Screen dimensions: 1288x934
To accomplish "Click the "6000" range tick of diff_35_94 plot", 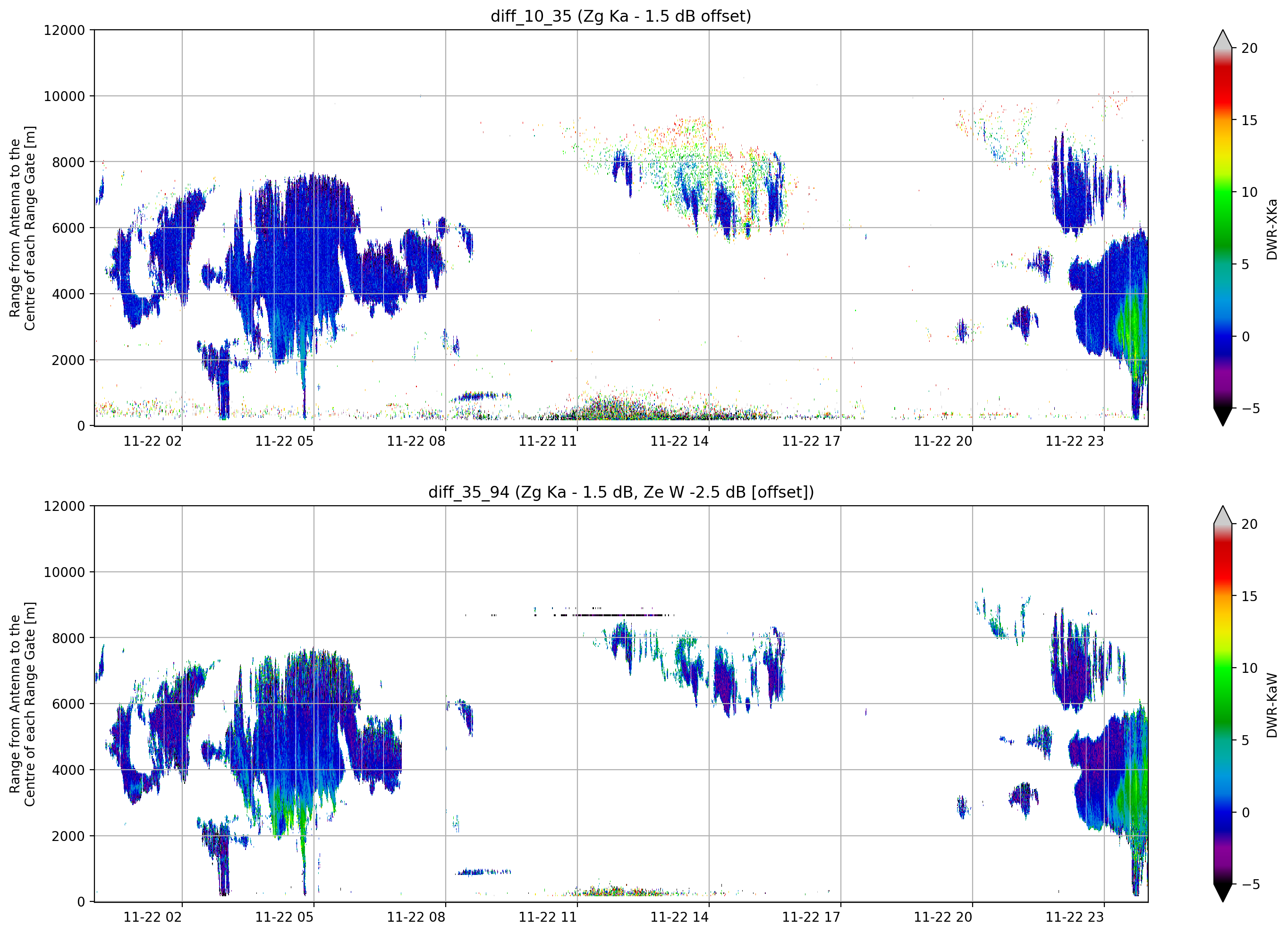I will (68, 704).
